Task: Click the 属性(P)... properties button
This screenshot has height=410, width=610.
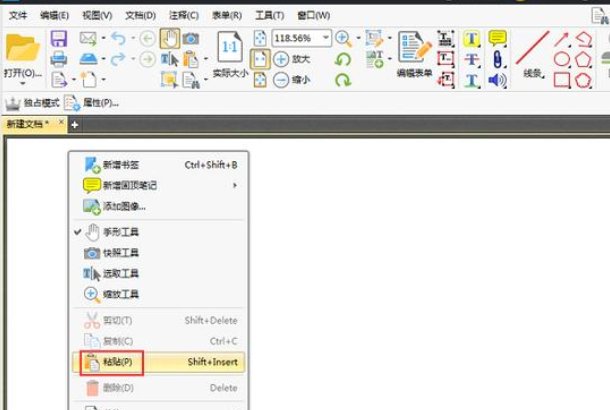Action: 92,103
